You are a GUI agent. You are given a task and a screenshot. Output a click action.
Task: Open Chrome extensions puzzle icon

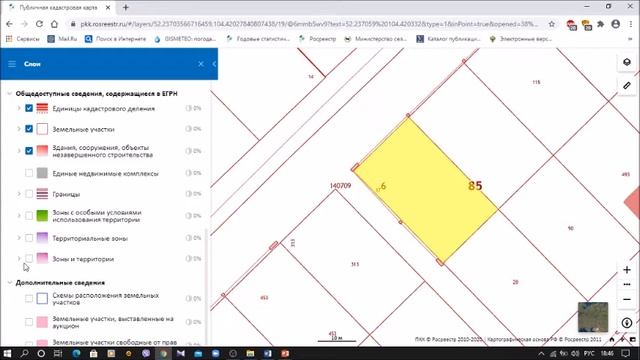click(600, 24)
